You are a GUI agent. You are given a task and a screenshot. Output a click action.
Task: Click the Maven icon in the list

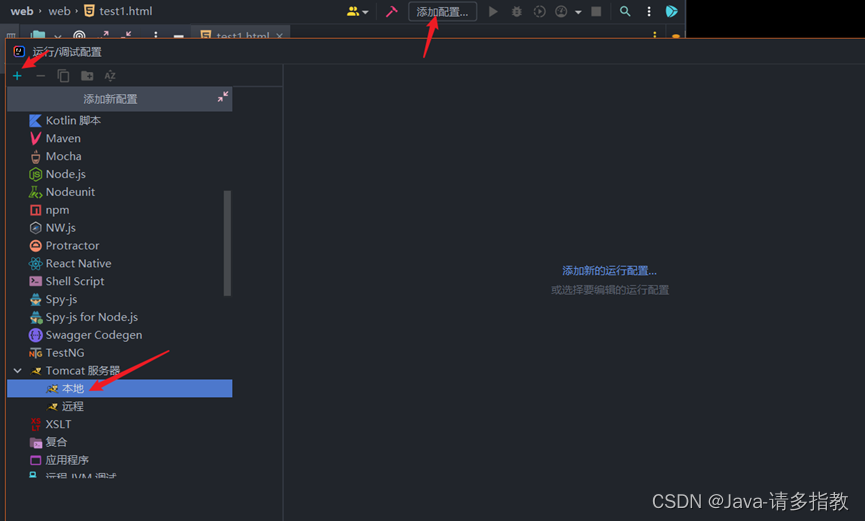coord(35,138)
